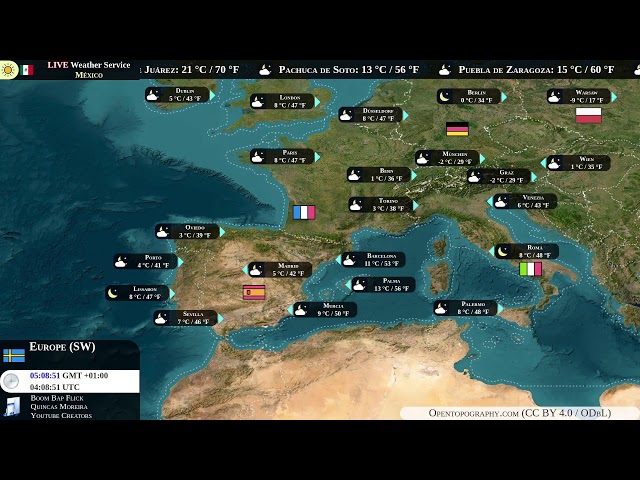Image resolution: width=640 pixels, height=480 pixels.
Task: Click the Graz -2 °C / 29 °F label
Action: click(499, 176)
